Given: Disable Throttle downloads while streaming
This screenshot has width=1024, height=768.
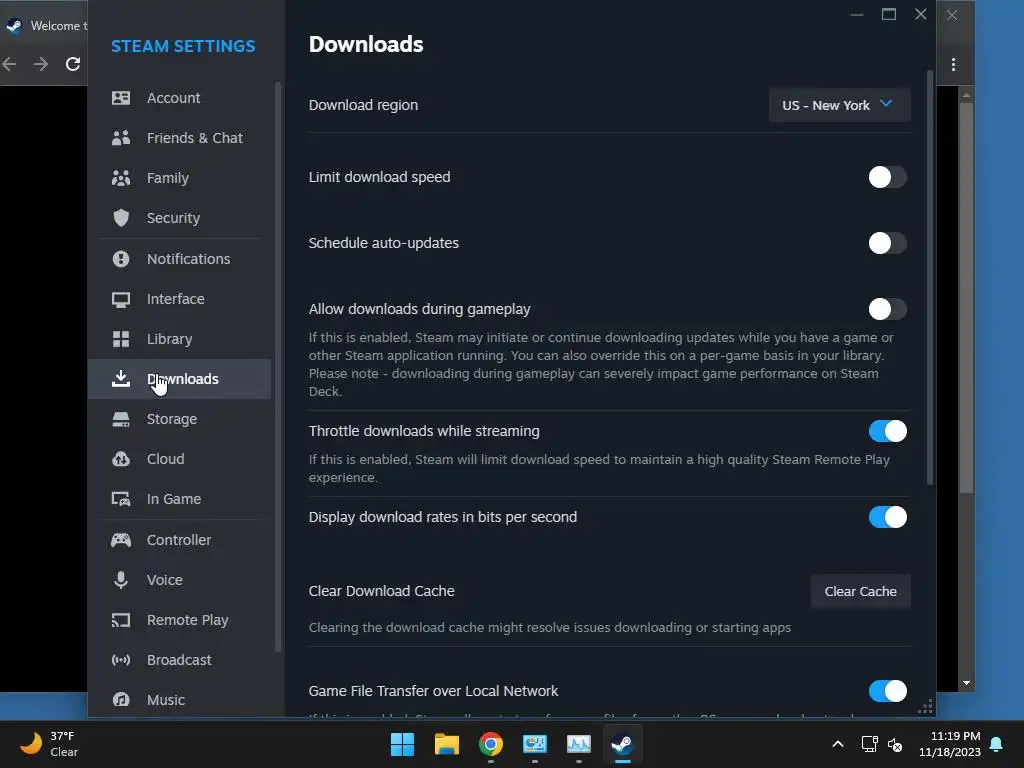Looking at the screenshot, I should click(x=888, y=431).
